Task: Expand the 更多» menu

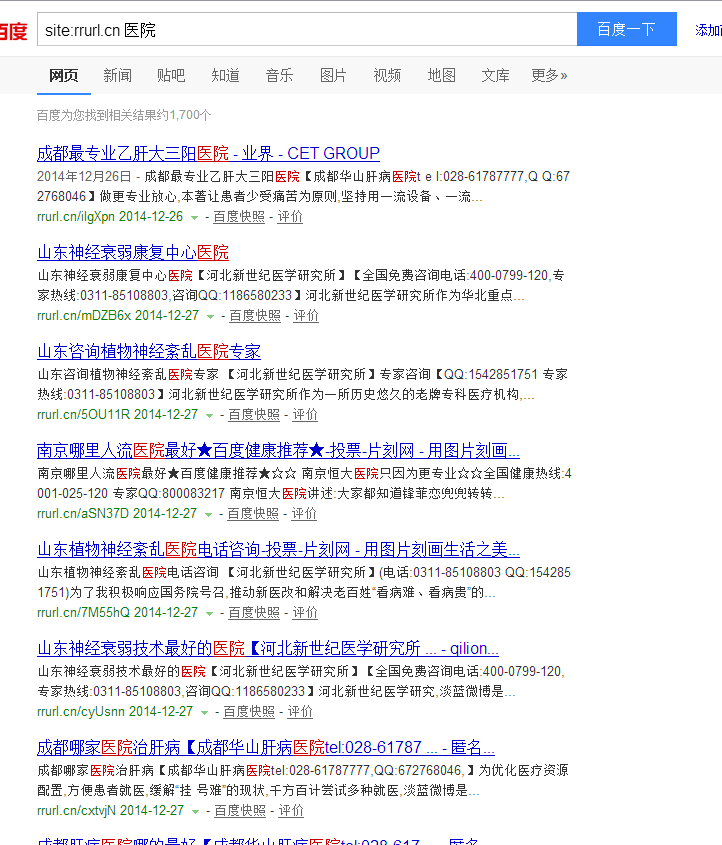Action: (549, 75)
